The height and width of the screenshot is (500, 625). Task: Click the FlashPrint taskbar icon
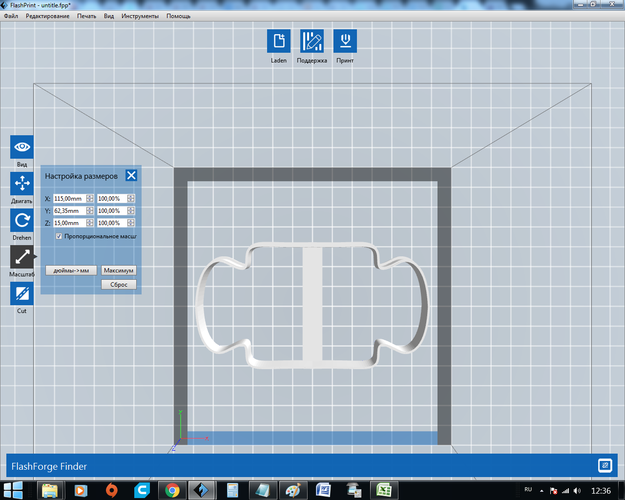(x=201, y=490)
